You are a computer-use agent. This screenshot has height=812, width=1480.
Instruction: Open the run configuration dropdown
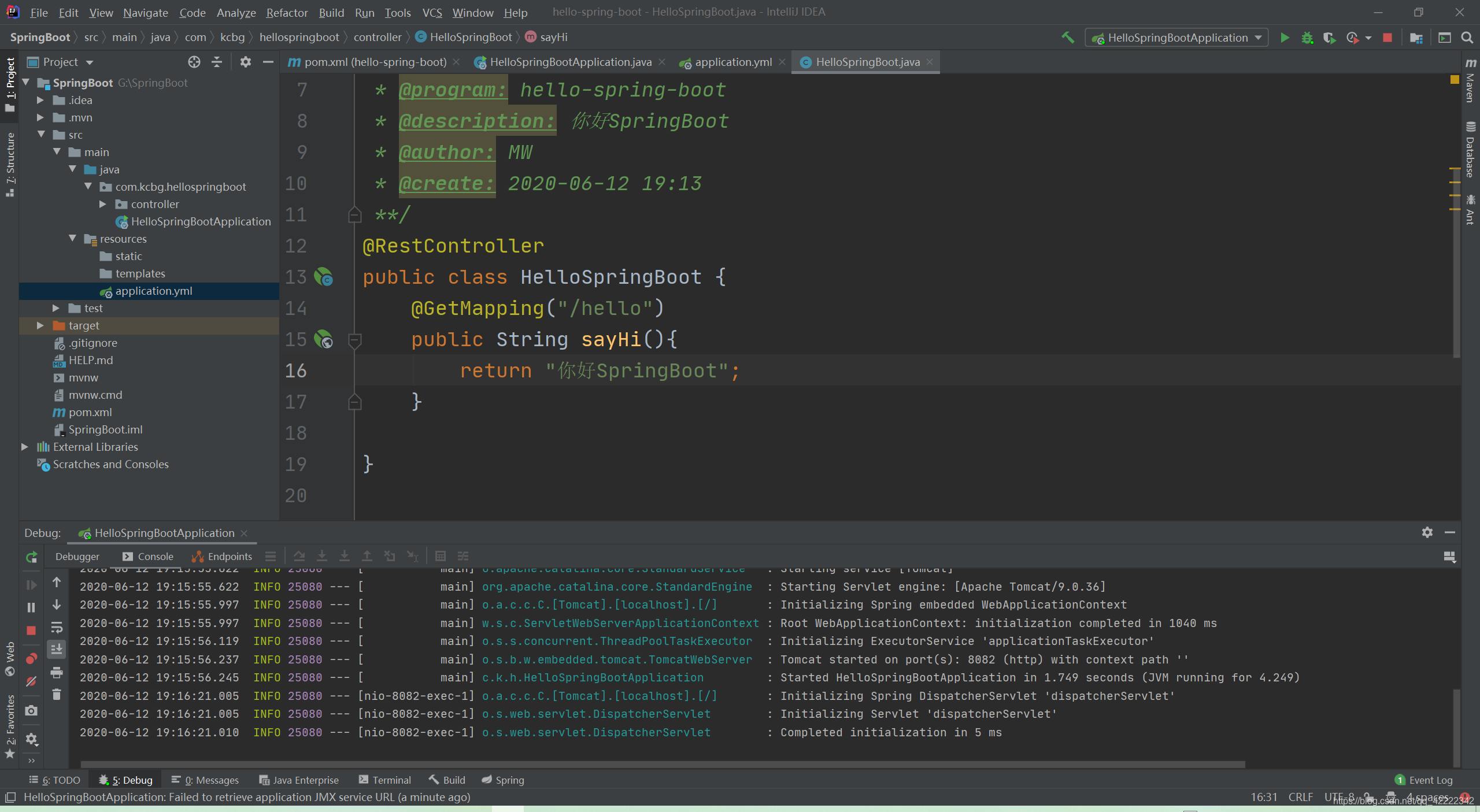[x=1177, y=38]
